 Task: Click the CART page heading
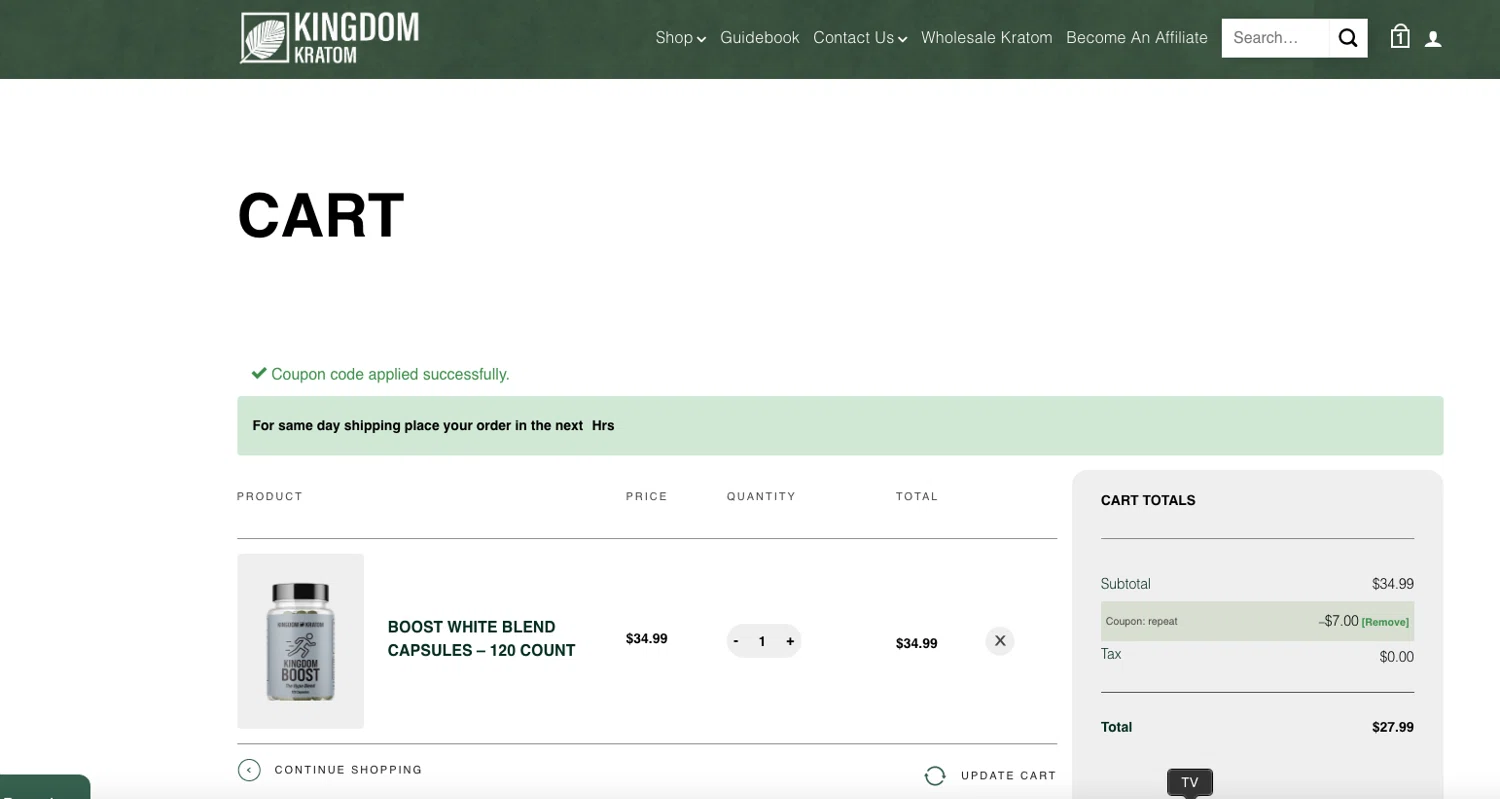pyautogui.click(x=321, y=215)
